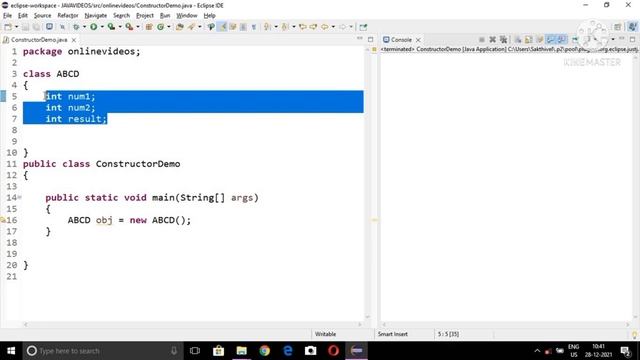Screen dimensions: 640x360
Task: Toggle Block Selection mode icon
Action: [x=243, y=27]
